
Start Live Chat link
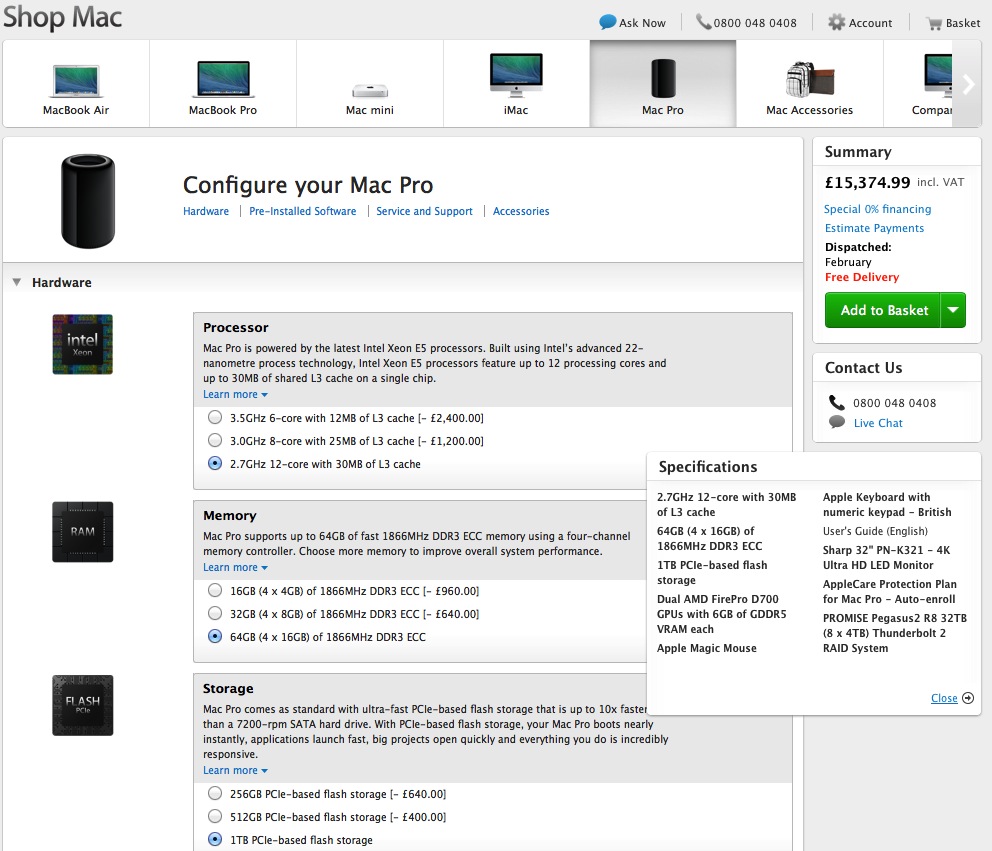point(878,423)
